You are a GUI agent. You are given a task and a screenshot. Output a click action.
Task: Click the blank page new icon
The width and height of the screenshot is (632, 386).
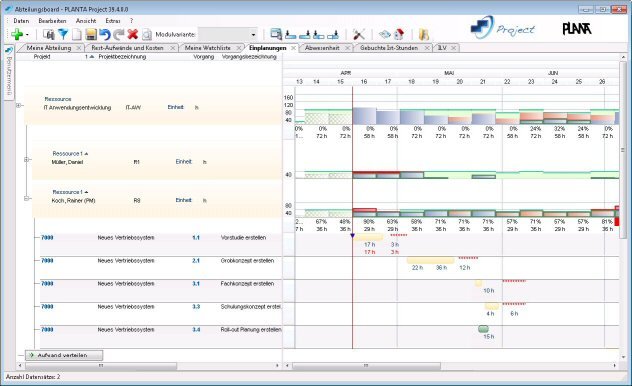77,35
